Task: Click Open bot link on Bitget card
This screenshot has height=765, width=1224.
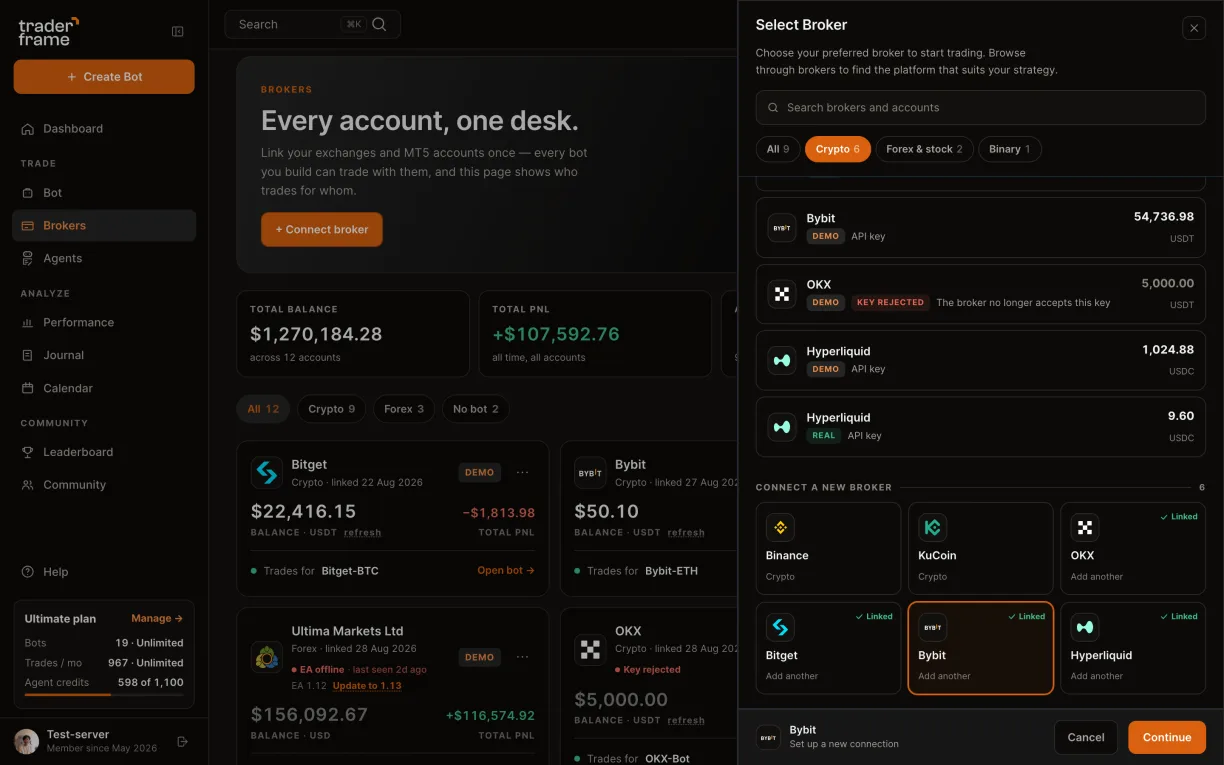Action: point(506,571)
